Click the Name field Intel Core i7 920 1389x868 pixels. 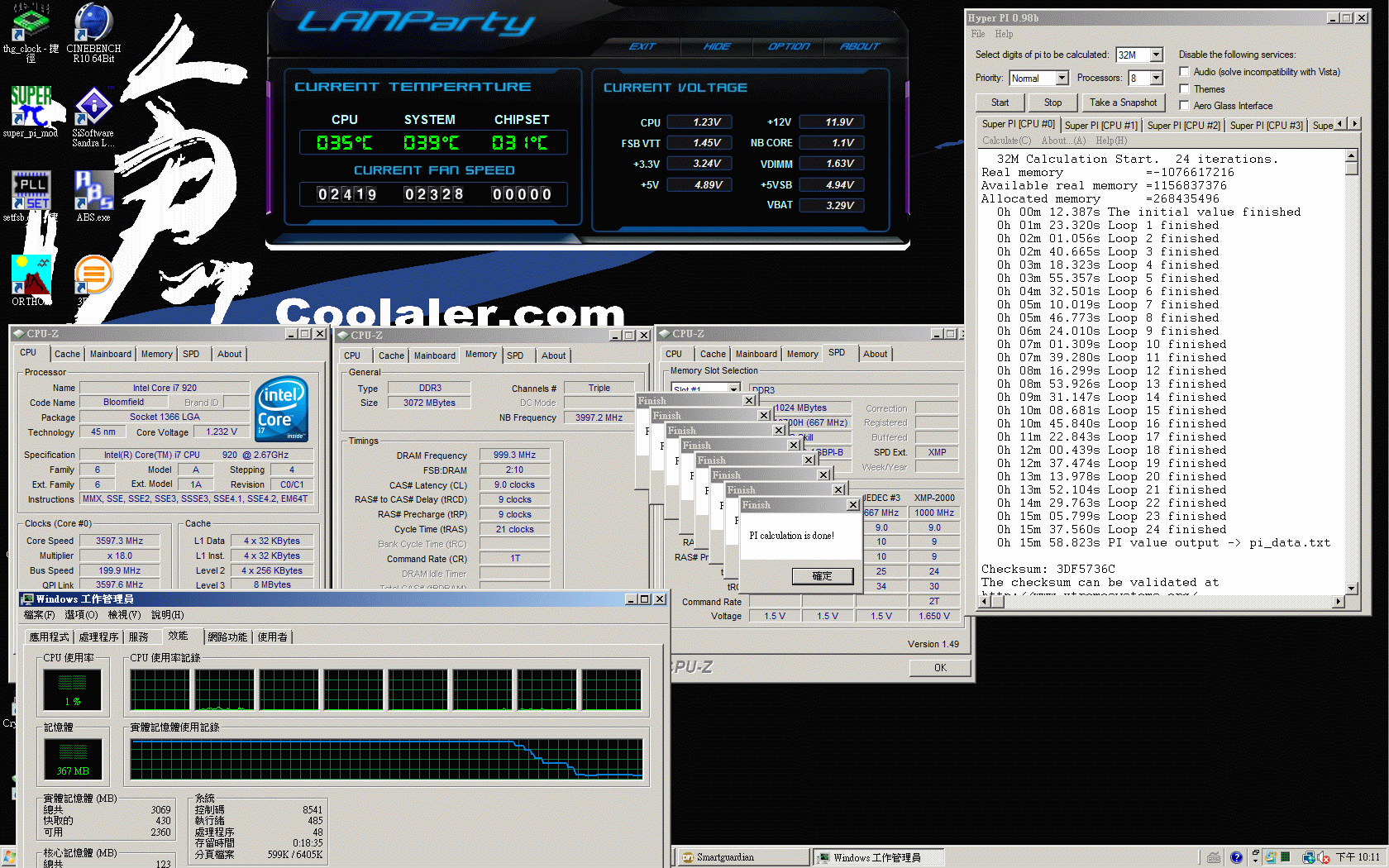165,388
